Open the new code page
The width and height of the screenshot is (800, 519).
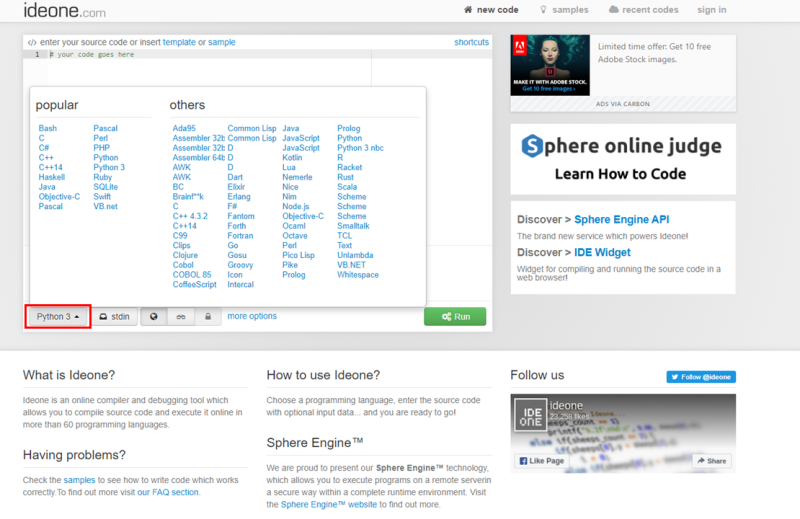pos(491,10)
